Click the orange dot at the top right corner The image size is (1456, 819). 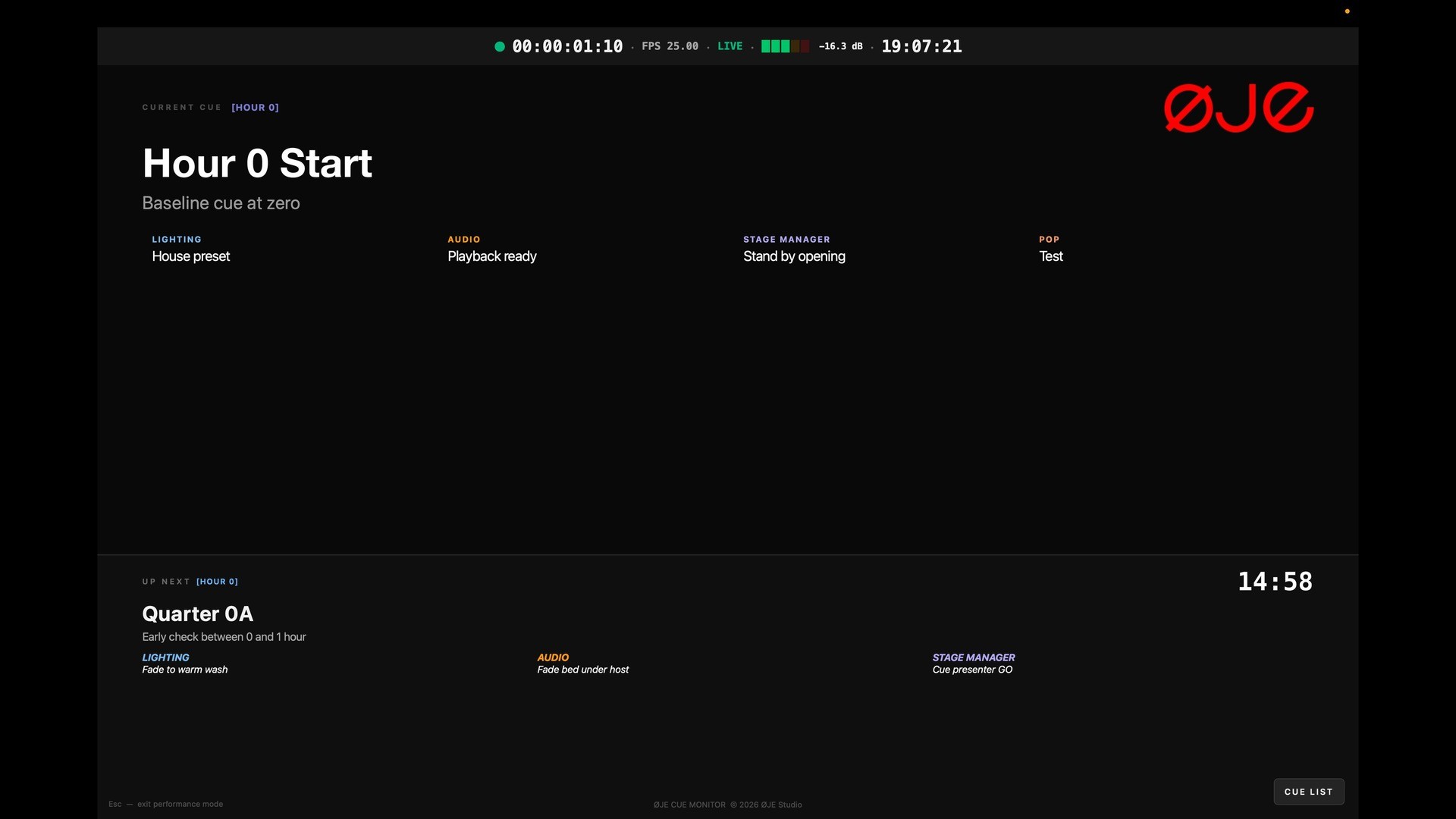[1347, 11]
